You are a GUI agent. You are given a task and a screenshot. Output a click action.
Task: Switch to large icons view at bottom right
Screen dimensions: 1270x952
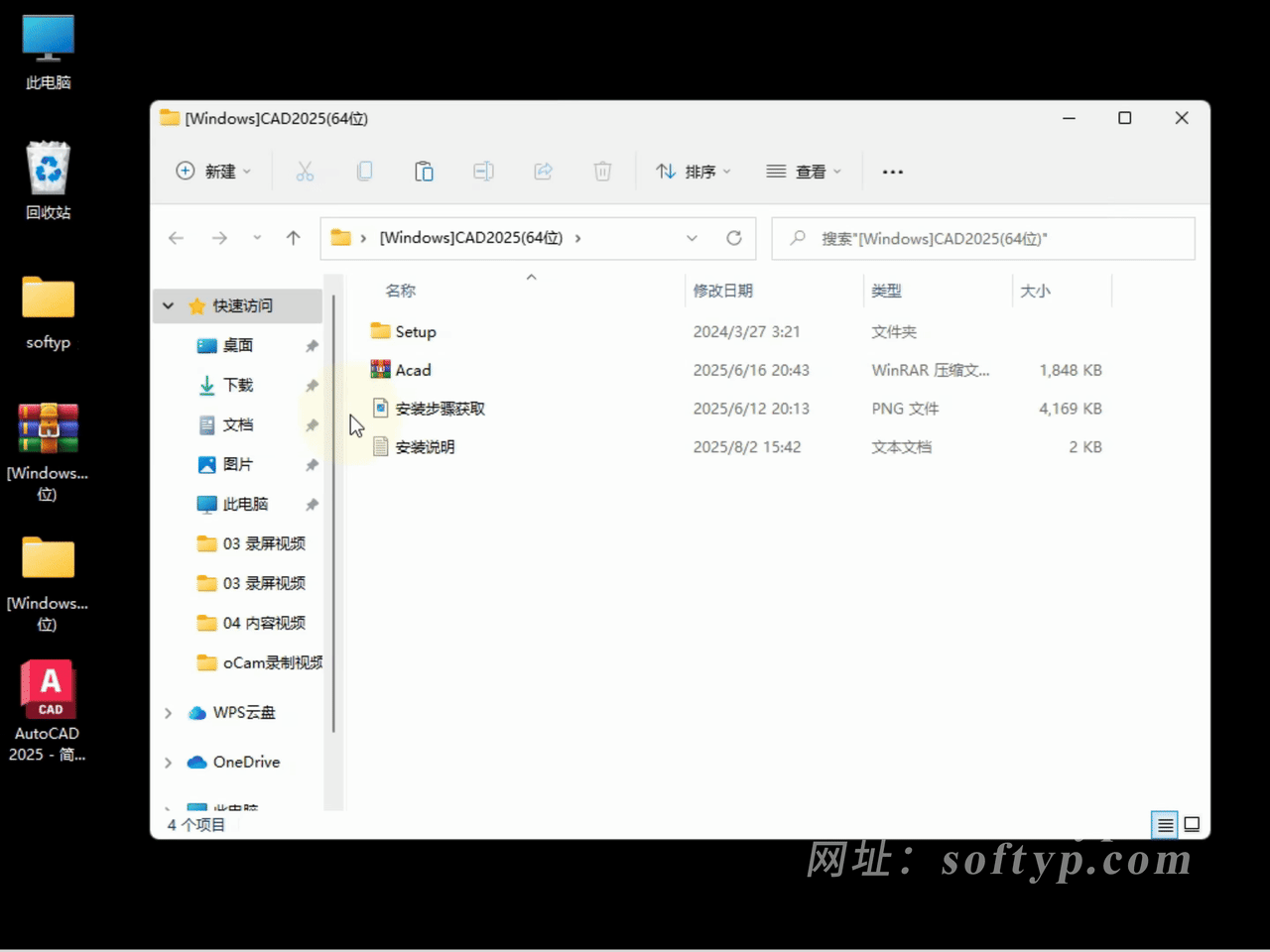click(1192, 824)
